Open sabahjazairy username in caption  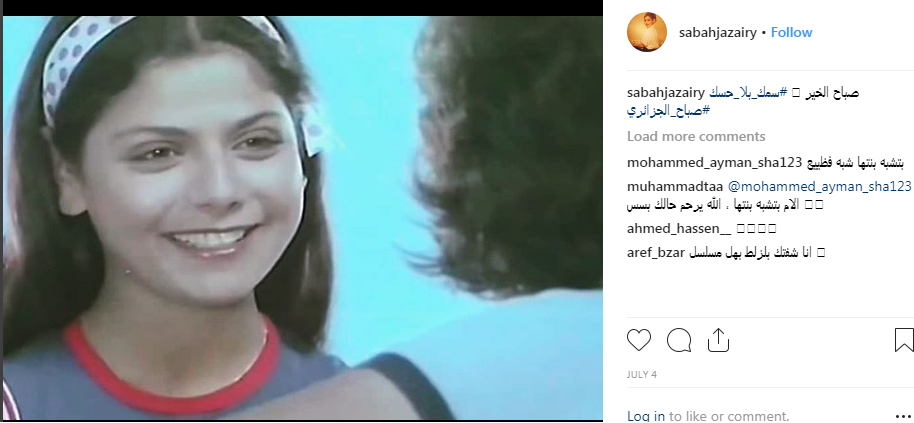pos(666,93)
